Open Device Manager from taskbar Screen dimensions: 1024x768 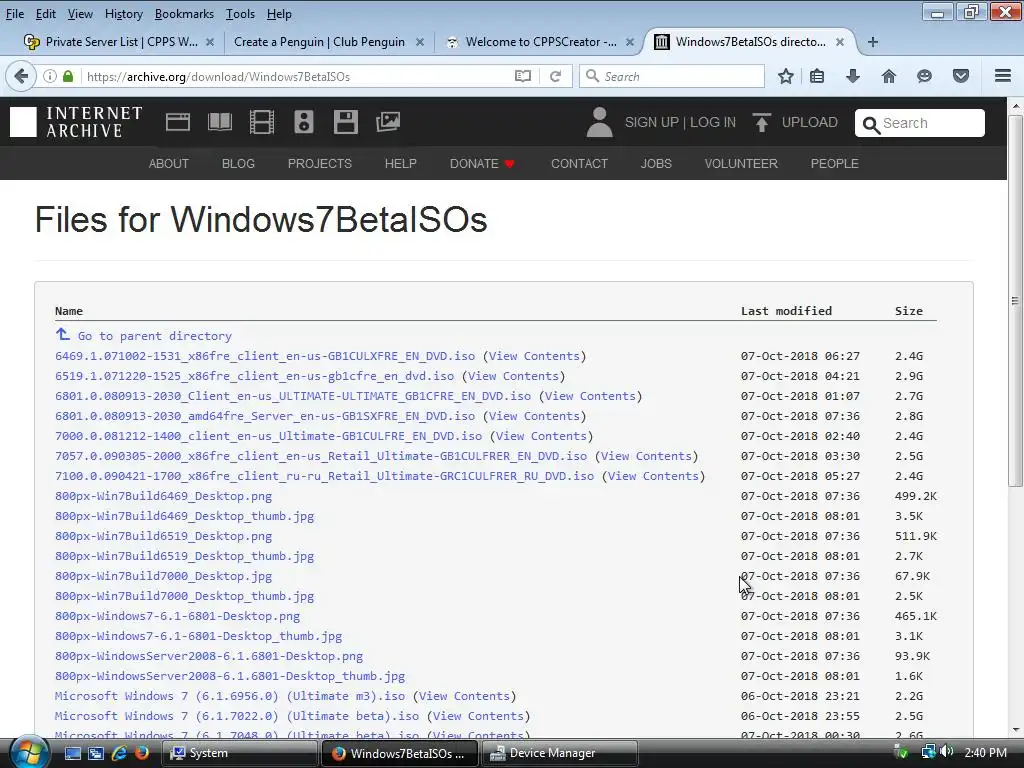[560, 753]
